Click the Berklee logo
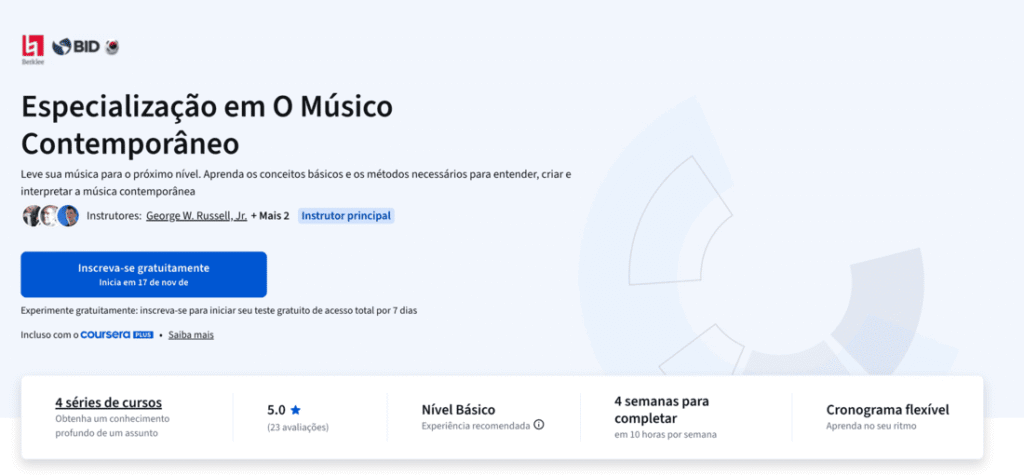Viewport: 1024px width, 476px height. (33, 48)
